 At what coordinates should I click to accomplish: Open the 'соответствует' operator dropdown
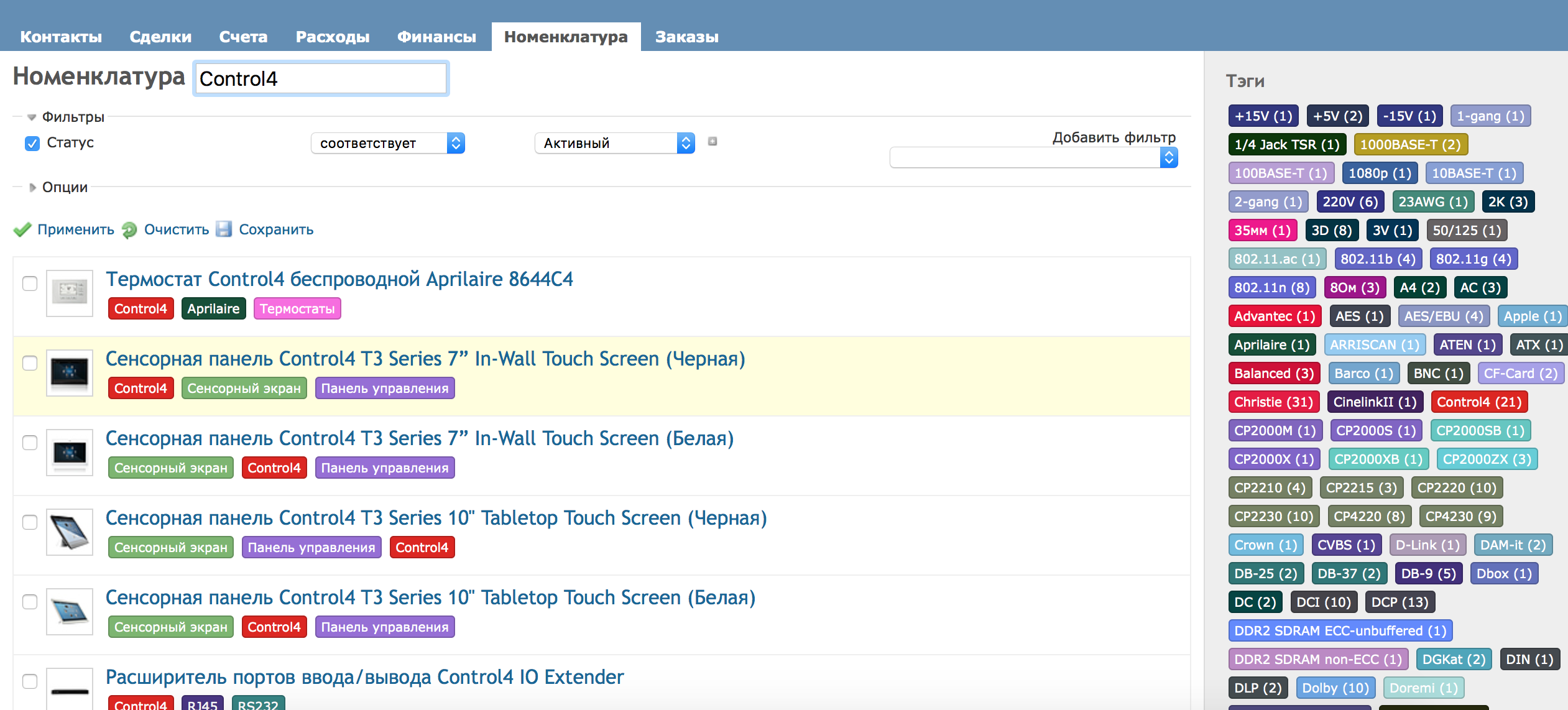388,143
